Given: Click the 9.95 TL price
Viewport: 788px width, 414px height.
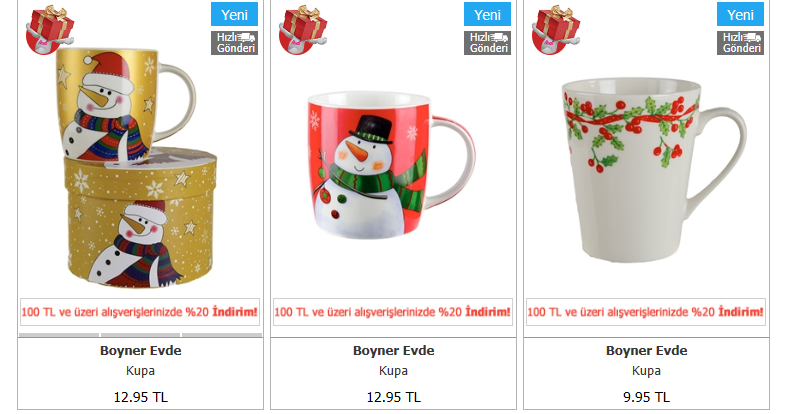Looking at the screenshot, I should [x=646, y=397].
